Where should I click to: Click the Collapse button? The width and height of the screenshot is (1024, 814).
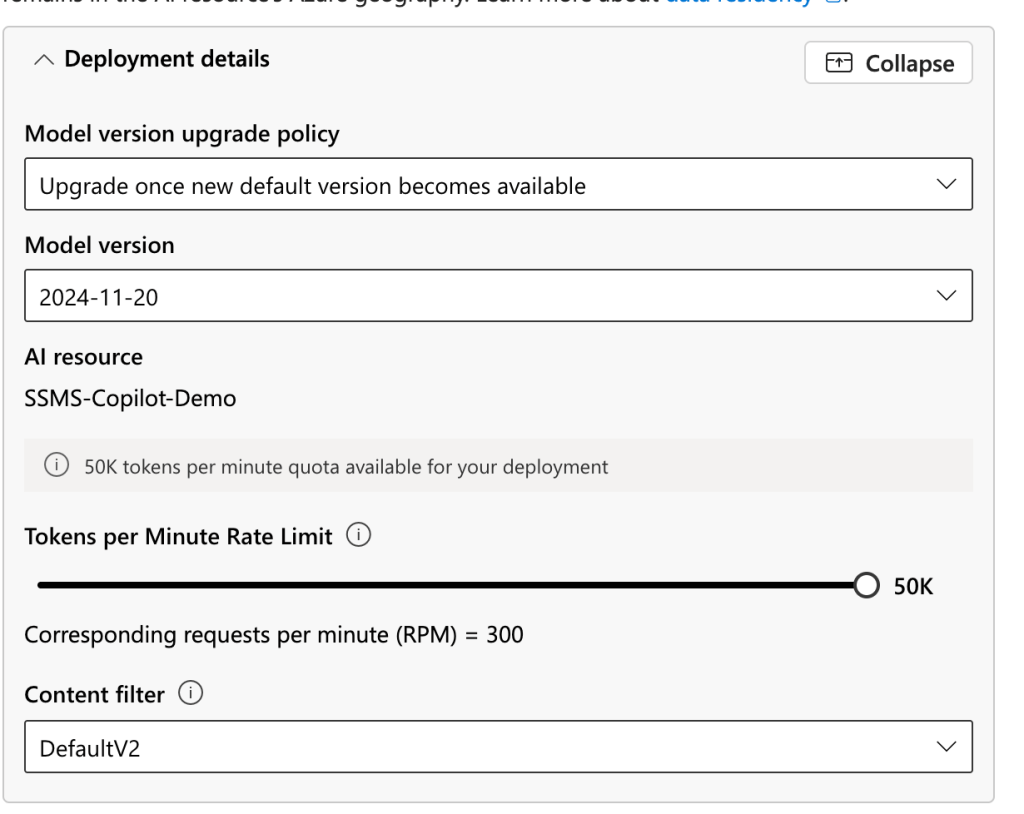point(888,63)
